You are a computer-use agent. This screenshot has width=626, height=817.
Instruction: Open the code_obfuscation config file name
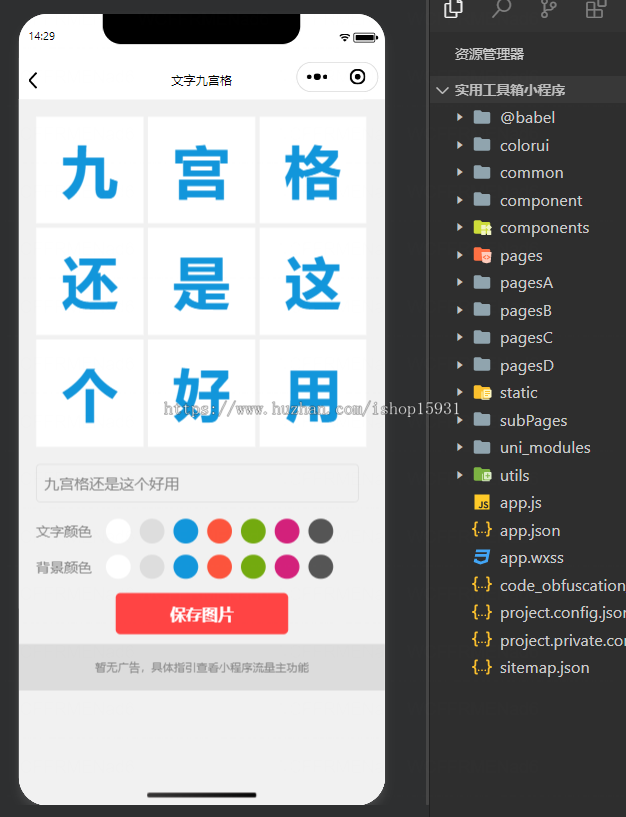(x=563, y=586)
